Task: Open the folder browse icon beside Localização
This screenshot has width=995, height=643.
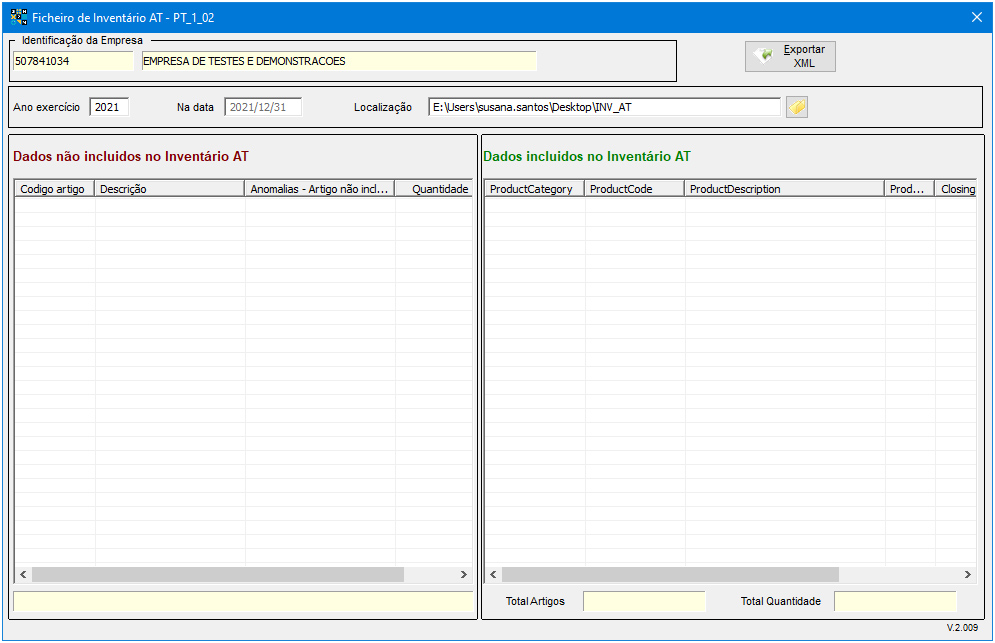Action: point(796,107)
